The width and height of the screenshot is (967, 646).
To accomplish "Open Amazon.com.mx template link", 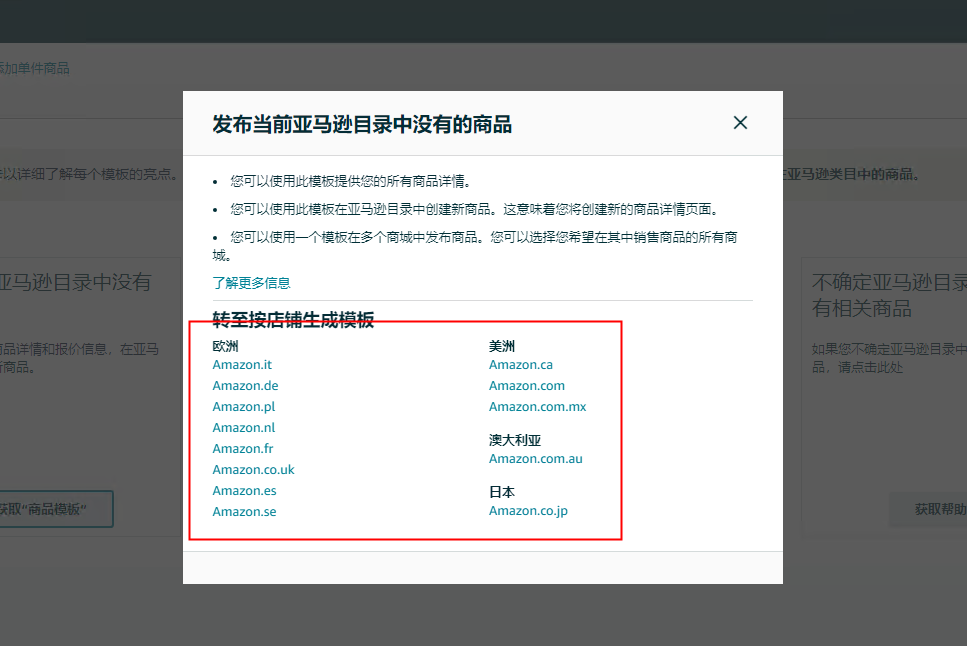I will tap(537, 407).
